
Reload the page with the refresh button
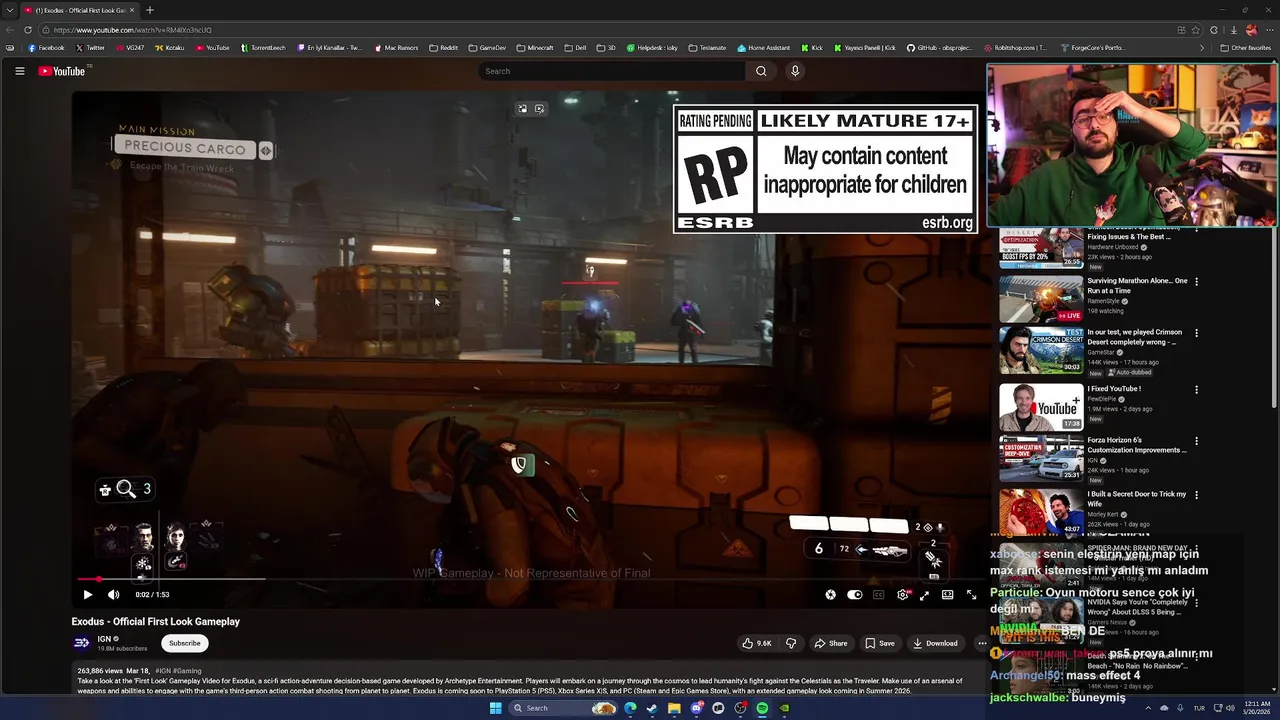coord(28,30)
